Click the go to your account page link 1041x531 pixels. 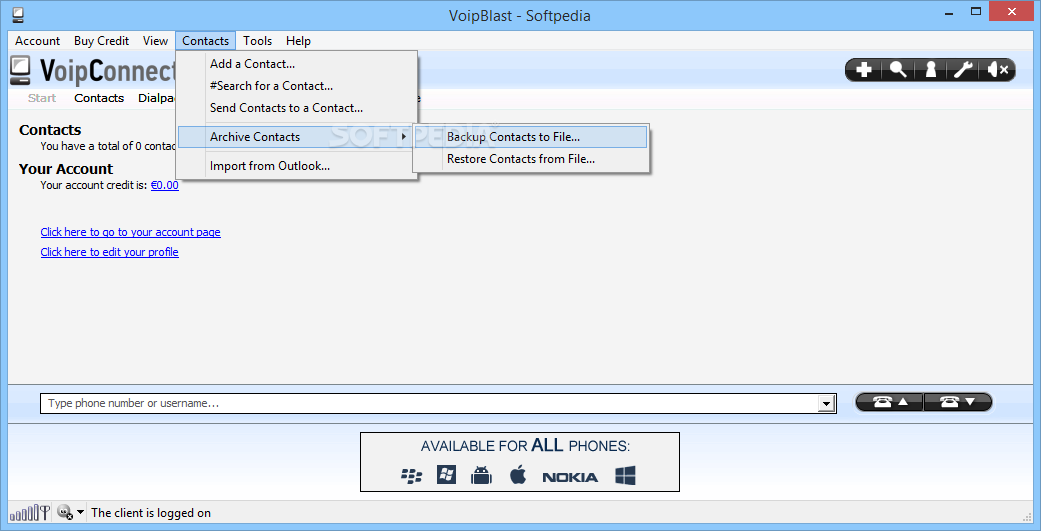tap(130, 232)
